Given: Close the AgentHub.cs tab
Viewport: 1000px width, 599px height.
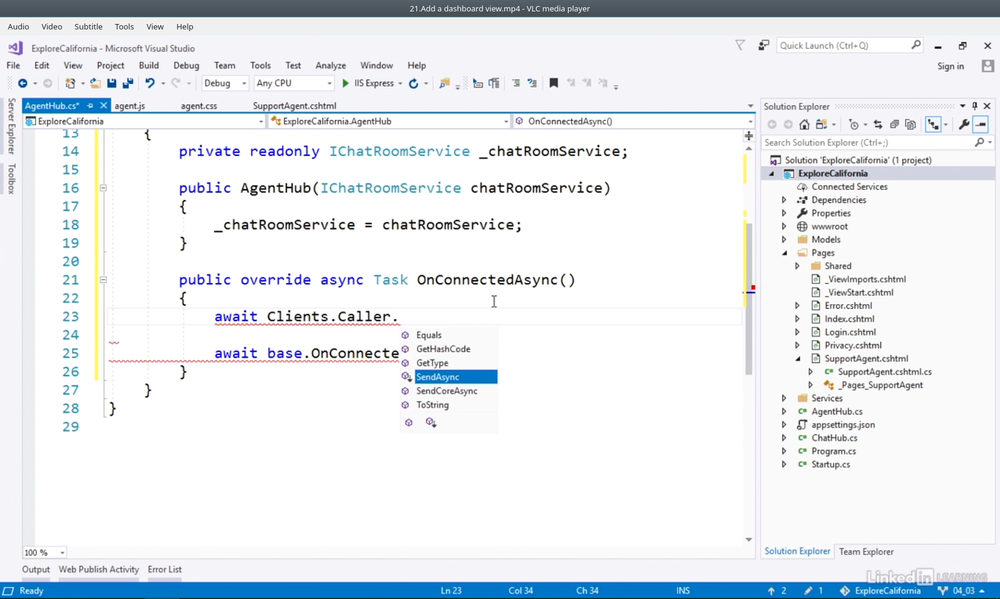Looking at the screenshot, I should click(103, 106).
